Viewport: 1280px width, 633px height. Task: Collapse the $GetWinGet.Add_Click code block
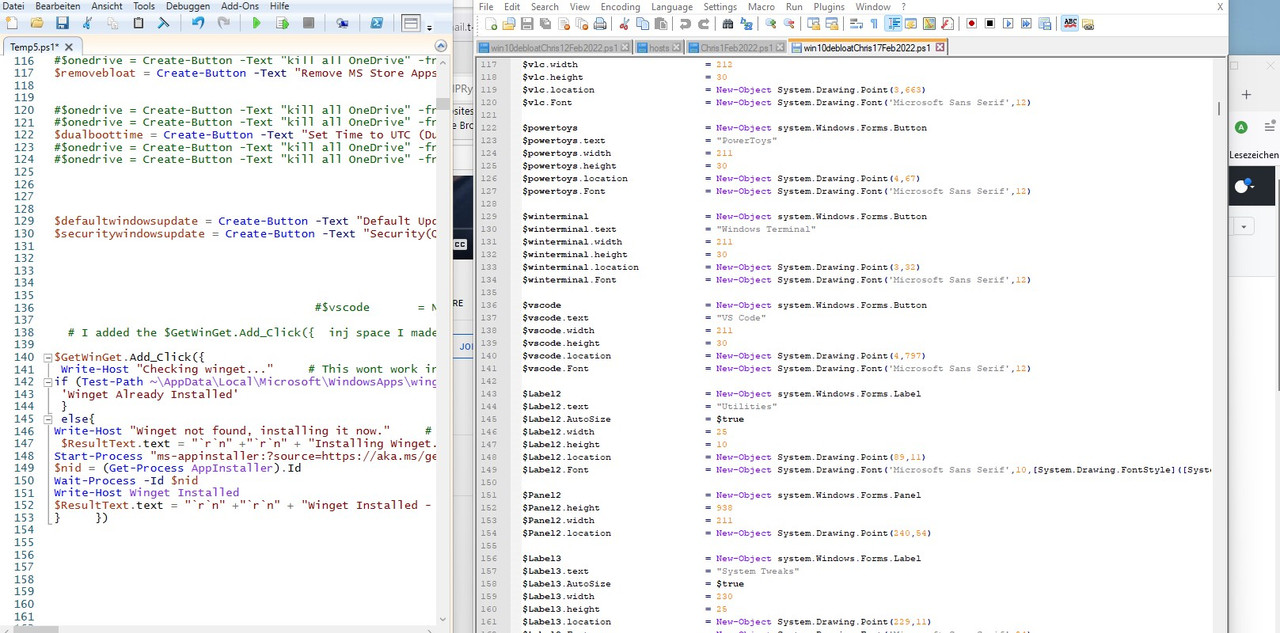46,357
